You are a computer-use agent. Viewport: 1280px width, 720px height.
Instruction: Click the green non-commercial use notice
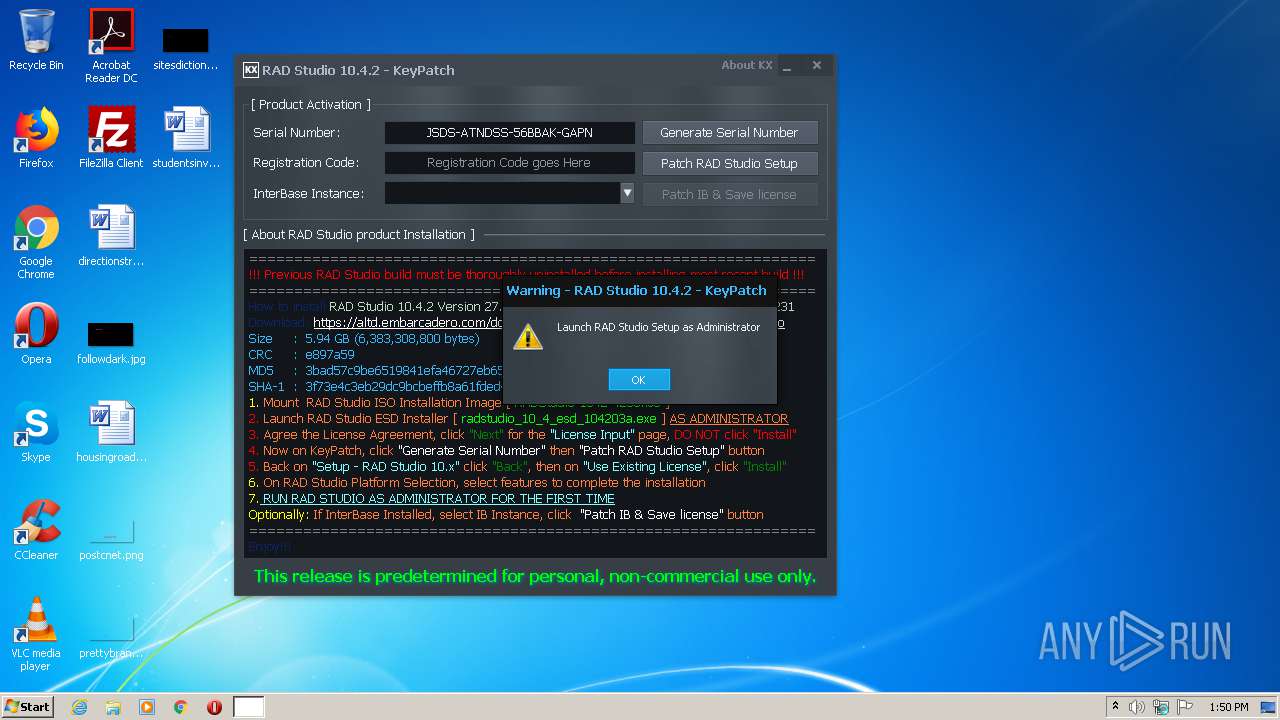pos(535,576)
